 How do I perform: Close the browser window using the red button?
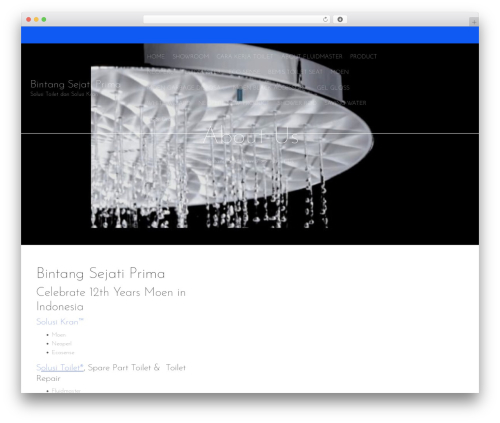(29, 20)
